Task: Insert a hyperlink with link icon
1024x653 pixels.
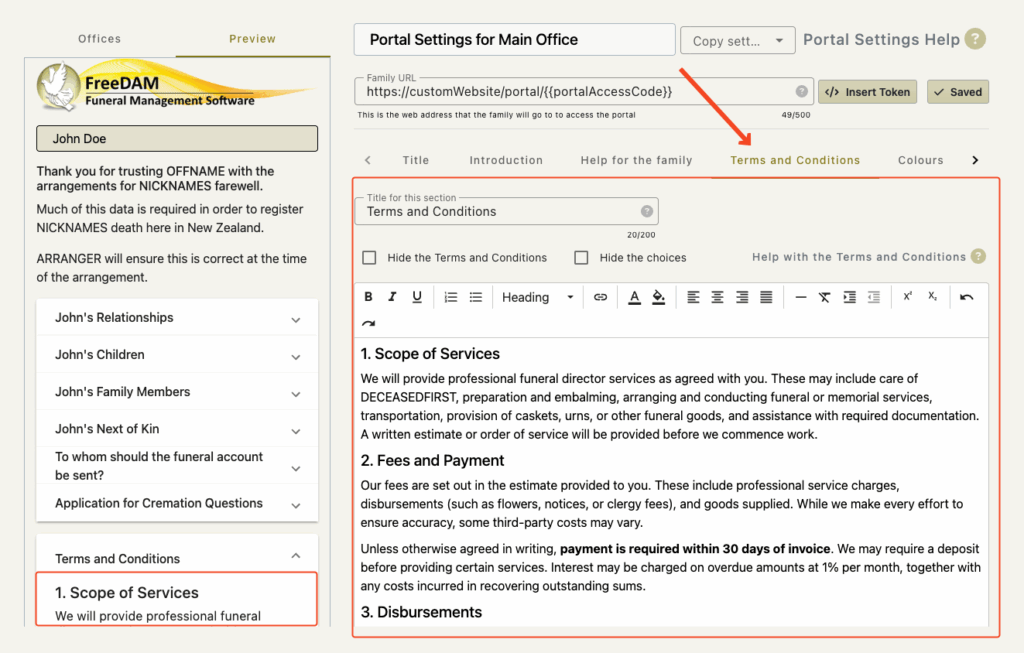Action: pos(600,297)
